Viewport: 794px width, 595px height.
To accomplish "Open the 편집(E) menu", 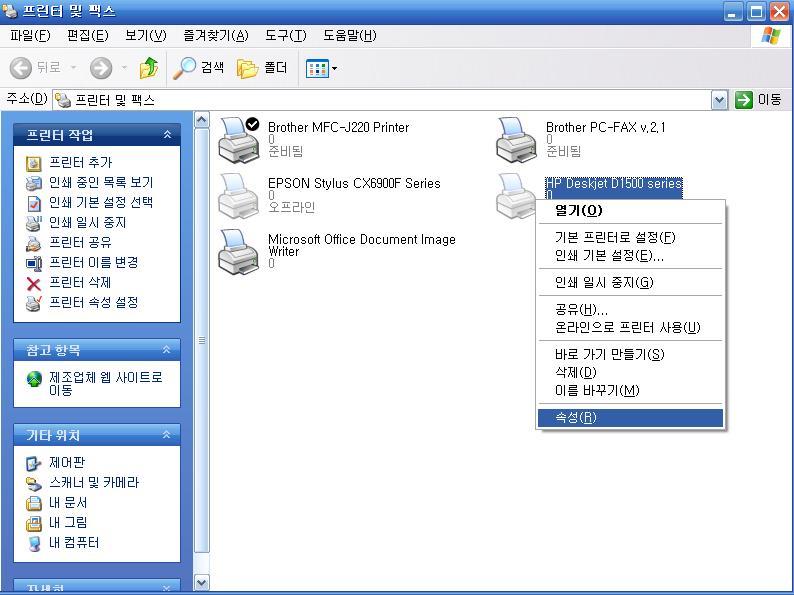I will (88, 35).
